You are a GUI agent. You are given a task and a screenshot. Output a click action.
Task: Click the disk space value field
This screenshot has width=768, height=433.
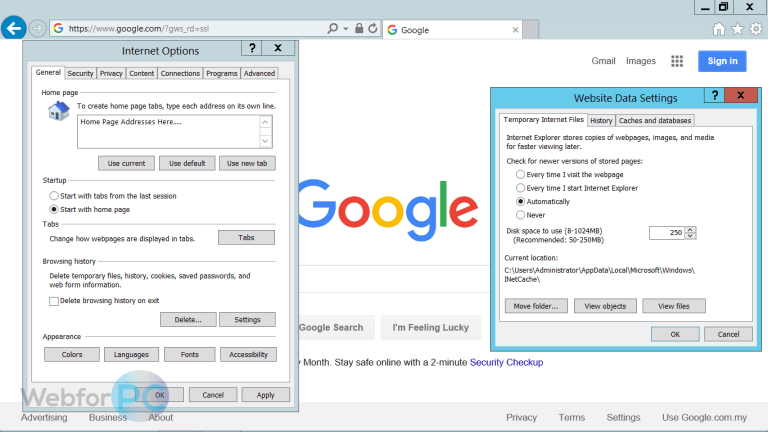click(x=667, y=233)
